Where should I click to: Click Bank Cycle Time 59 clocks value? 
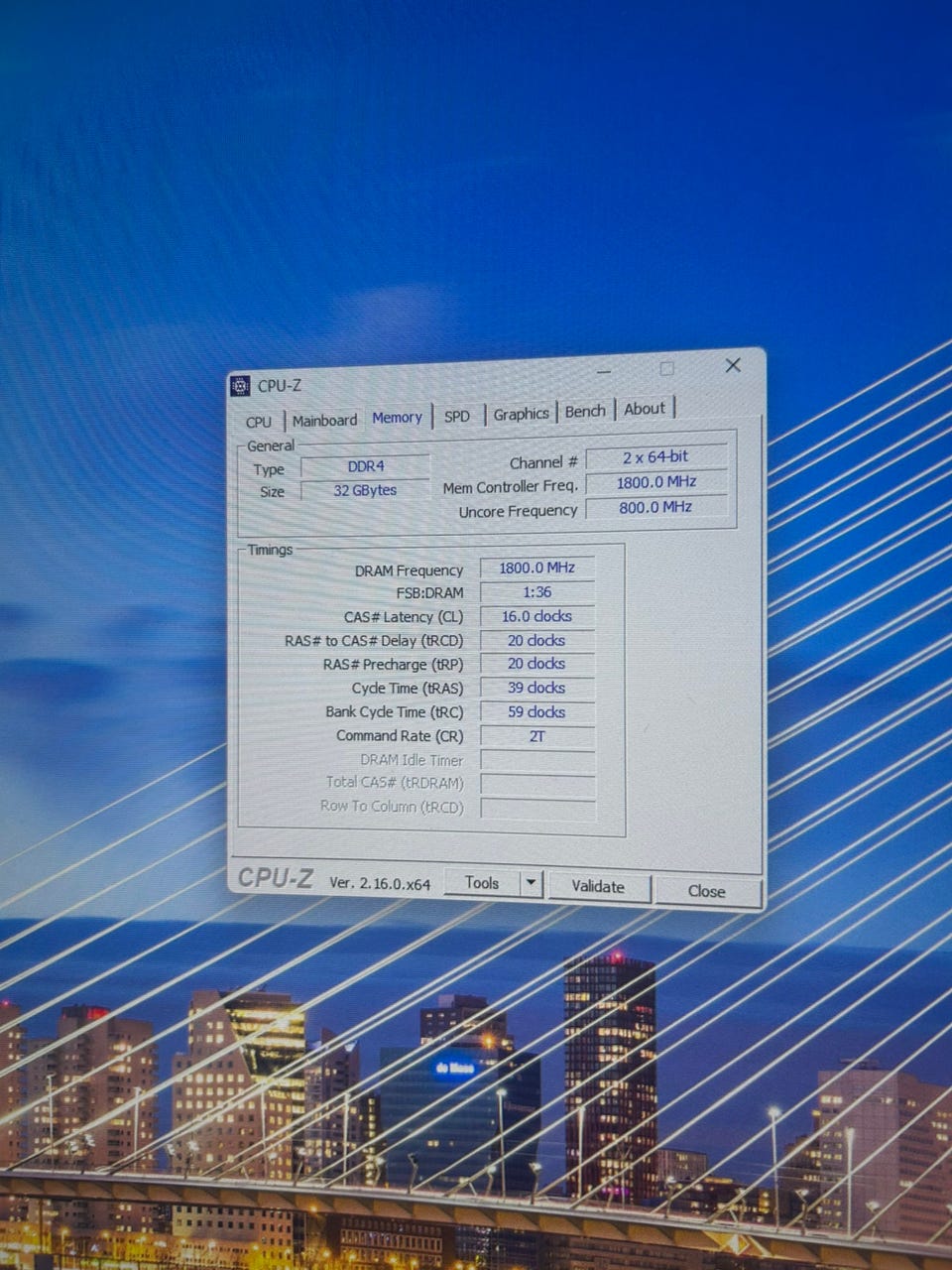(537, 712)
